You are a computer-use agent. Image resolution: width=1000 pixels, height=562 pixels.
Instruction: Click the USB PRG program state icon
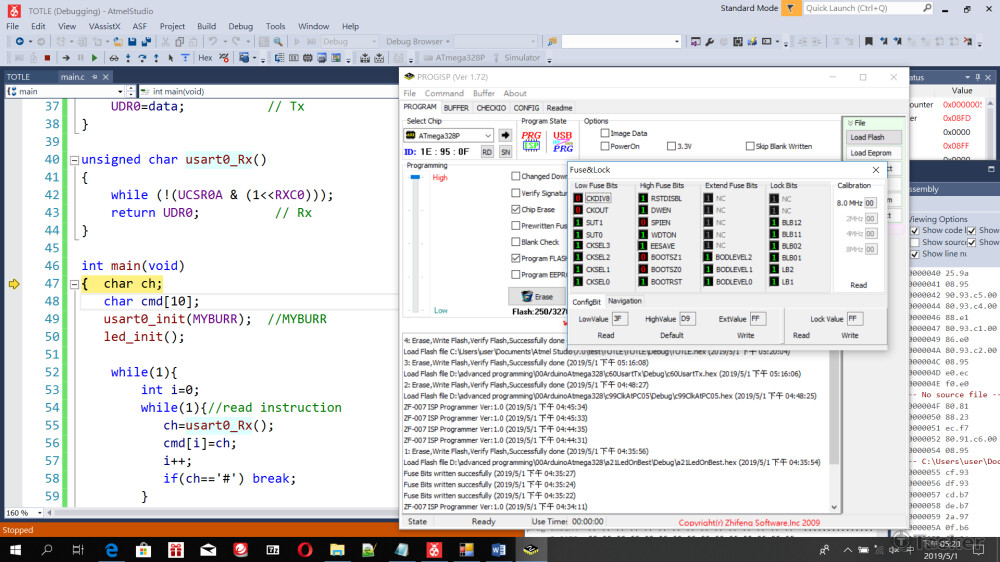562,141
